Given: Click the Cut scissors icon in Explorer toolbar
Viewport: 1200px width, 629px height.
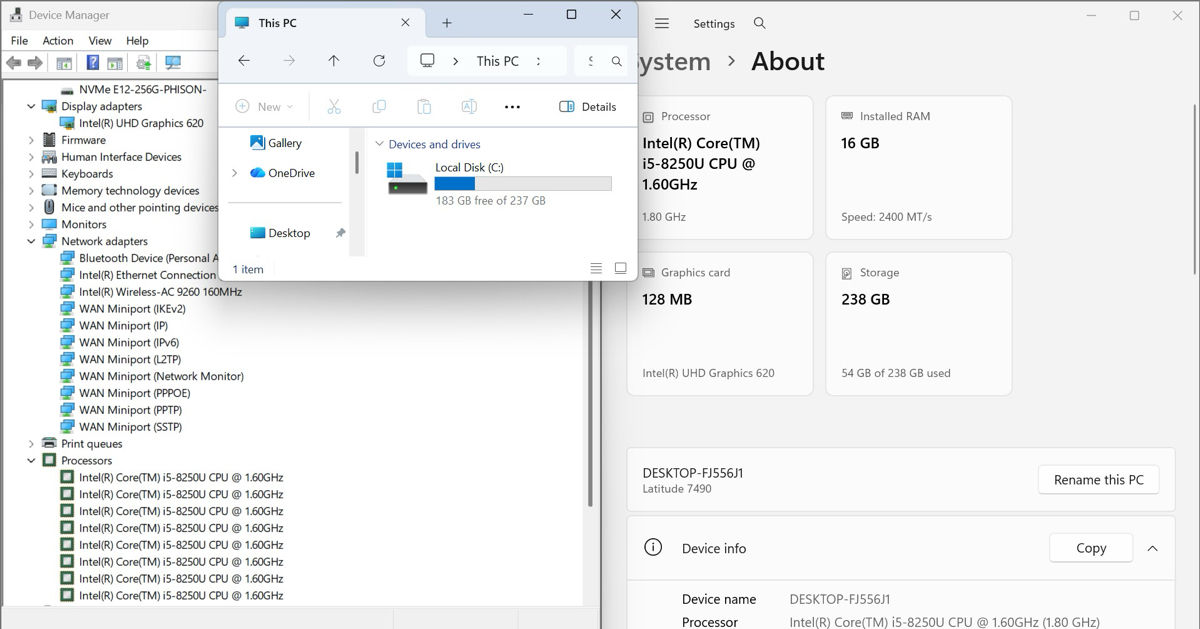Looking at the screenshot, I should pyautogui.click(x=334, y=107).
